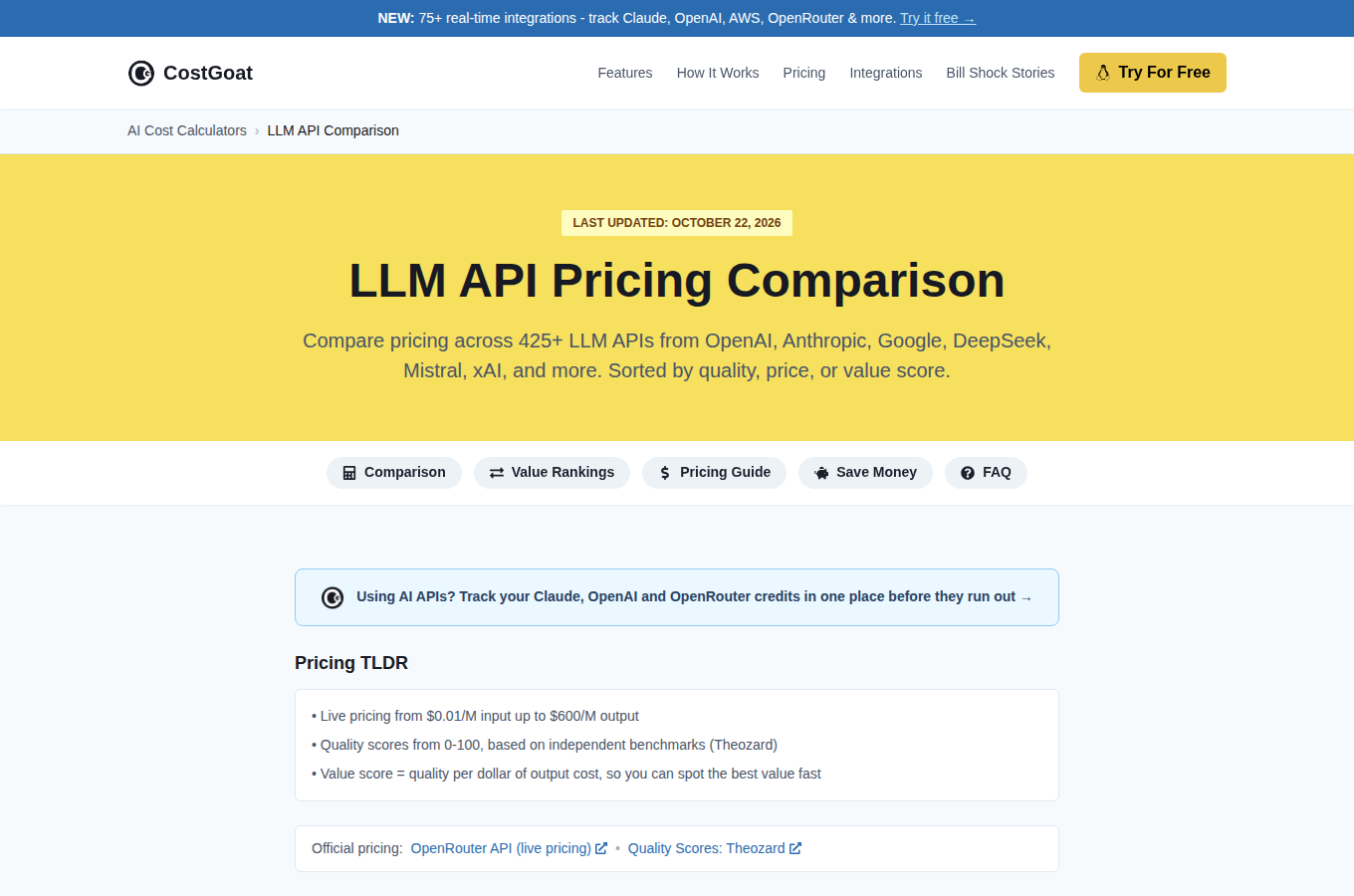Click the 'Compare pricing across 425+ LLM APIs' subtitle
The image size is (1354, 896).
pyautogui.click(x=677, y=355)
